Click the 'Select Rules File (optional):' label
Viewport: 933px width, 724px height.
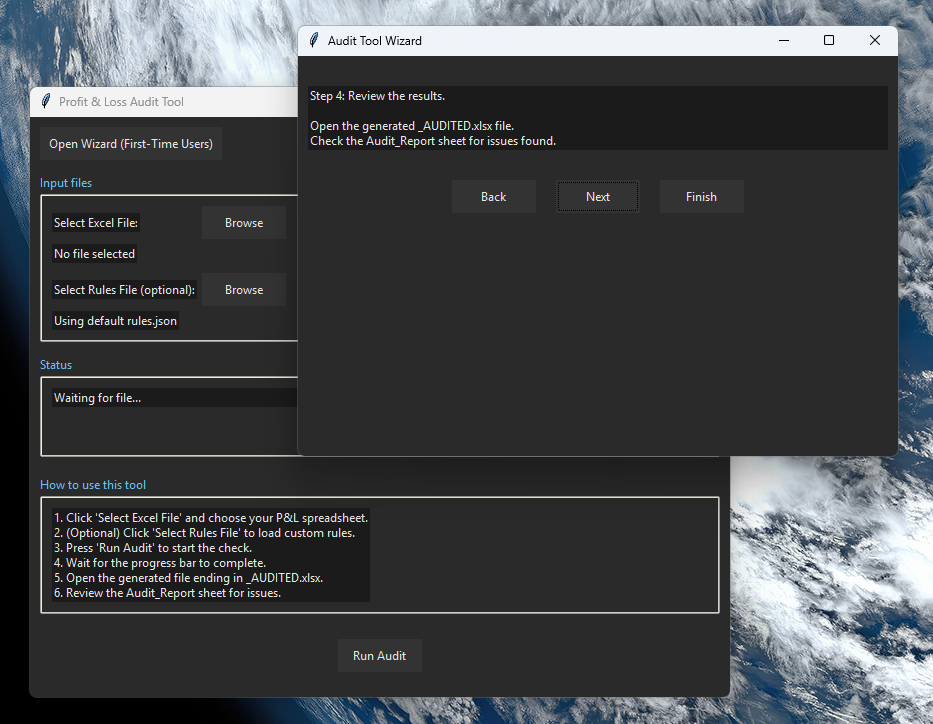click(x=124, y=290)
